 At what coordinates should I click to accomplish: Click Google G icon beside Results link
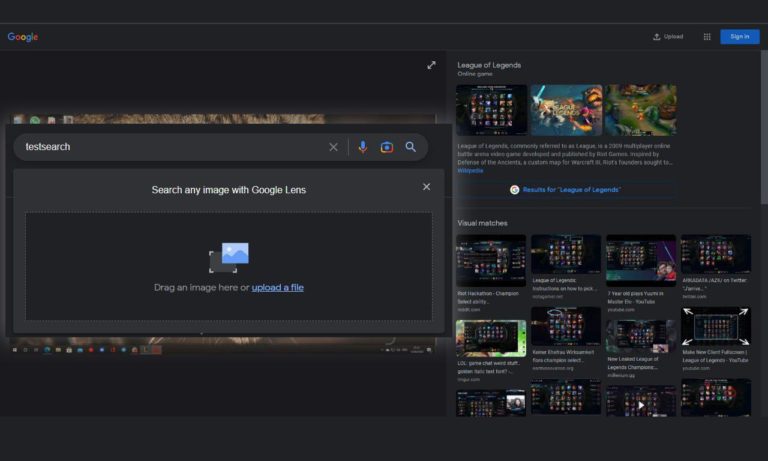point(514,190)
